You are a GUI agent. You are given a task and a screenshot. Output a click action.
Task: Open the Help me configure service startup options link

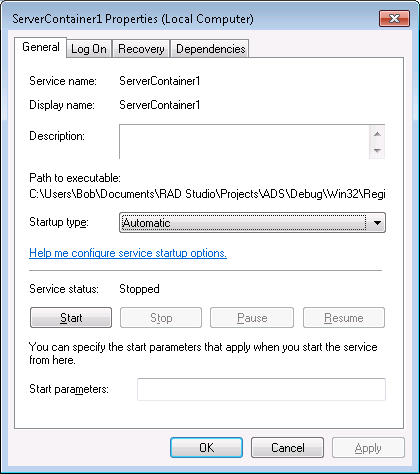pos(128,253)
